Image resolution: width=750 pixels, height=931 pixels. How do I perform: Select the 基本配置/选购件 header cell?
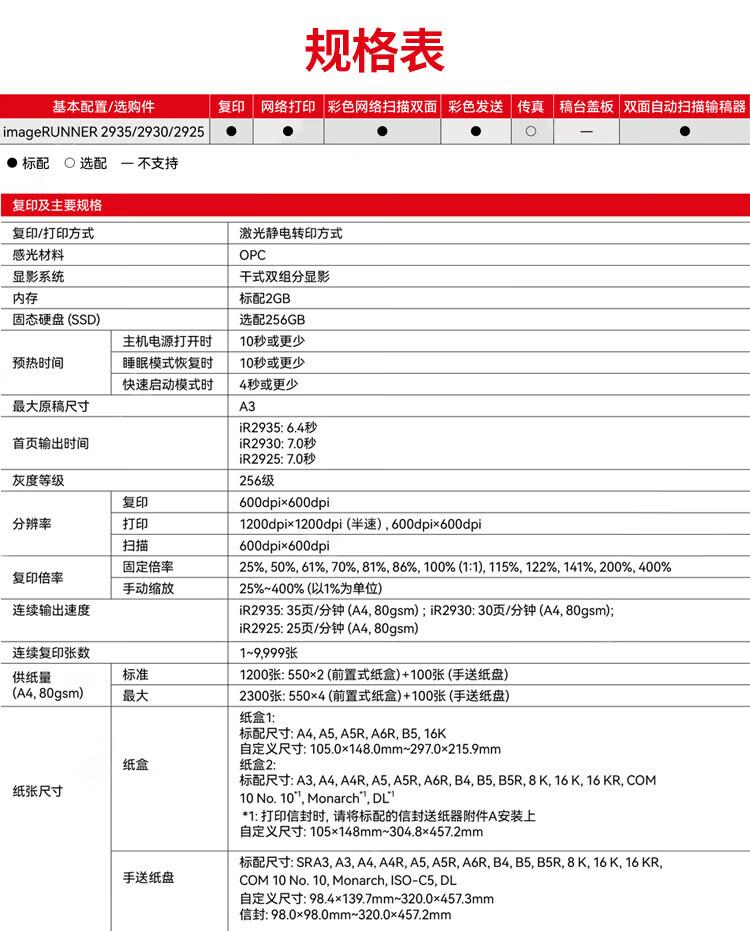104,106
